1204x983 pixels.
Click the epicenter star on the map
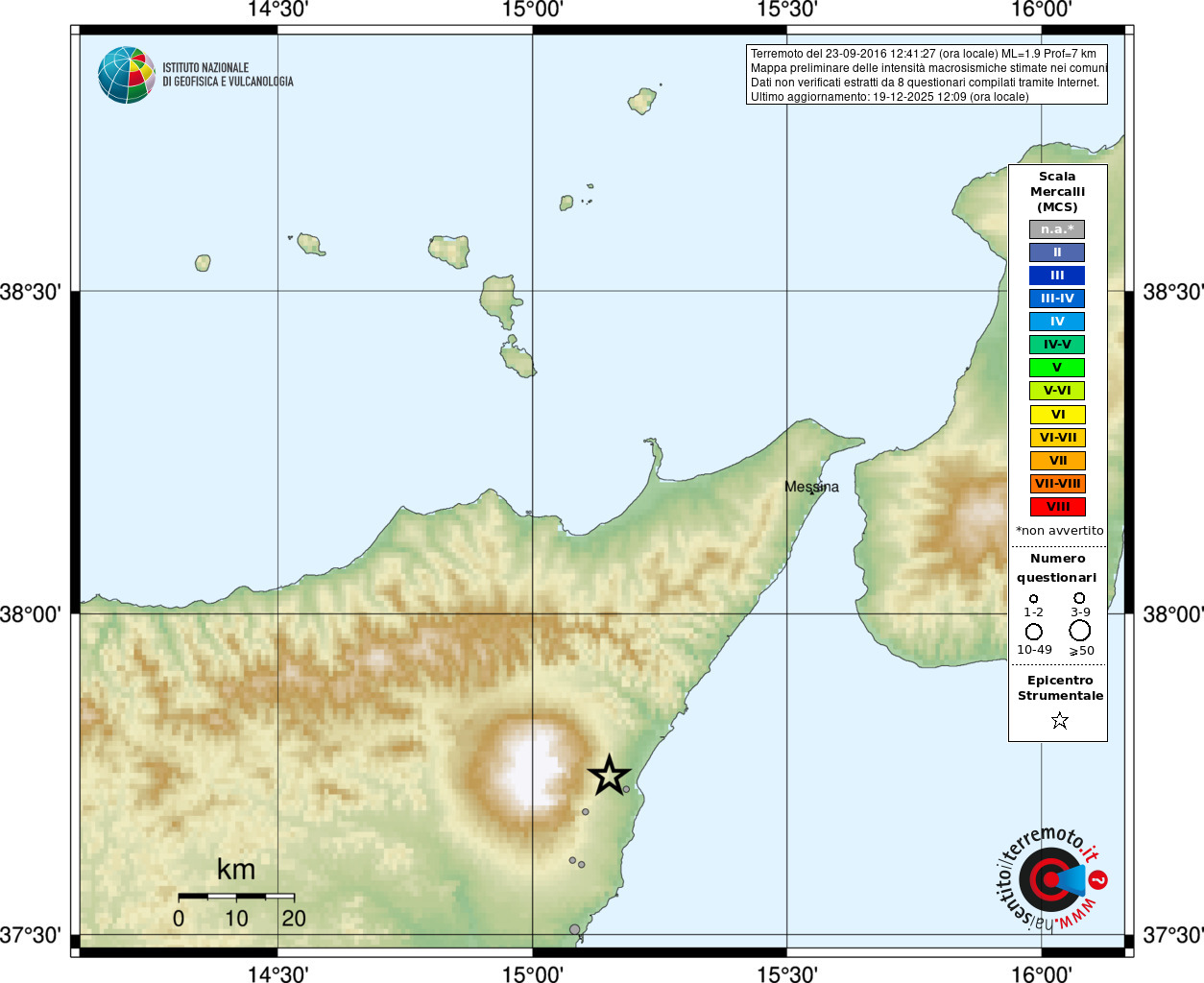(x=609, y=776)
